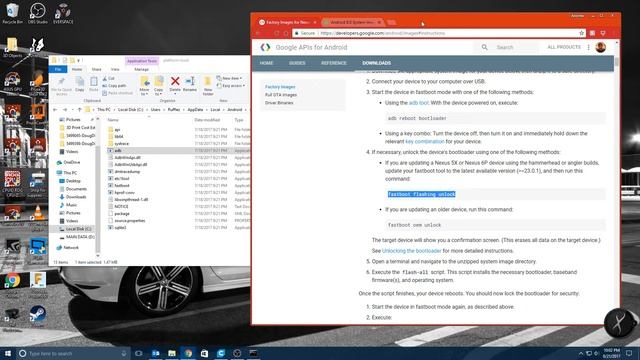Click the Cut command in ribbon

pyautogui.click(x=109, y=78)
